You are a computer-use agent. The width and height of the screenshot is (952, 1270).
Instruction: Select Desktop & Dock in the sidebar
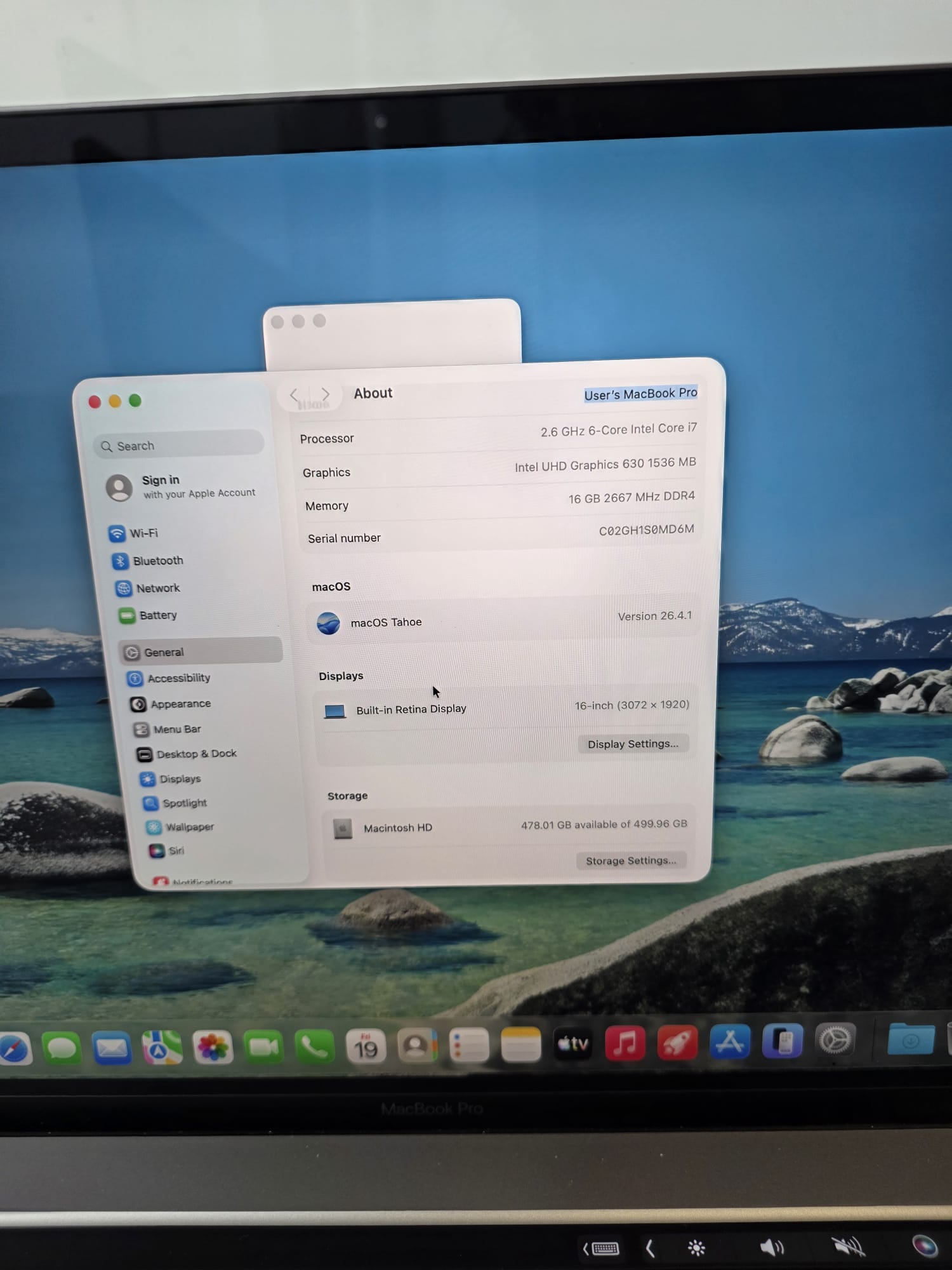point(187,754)
